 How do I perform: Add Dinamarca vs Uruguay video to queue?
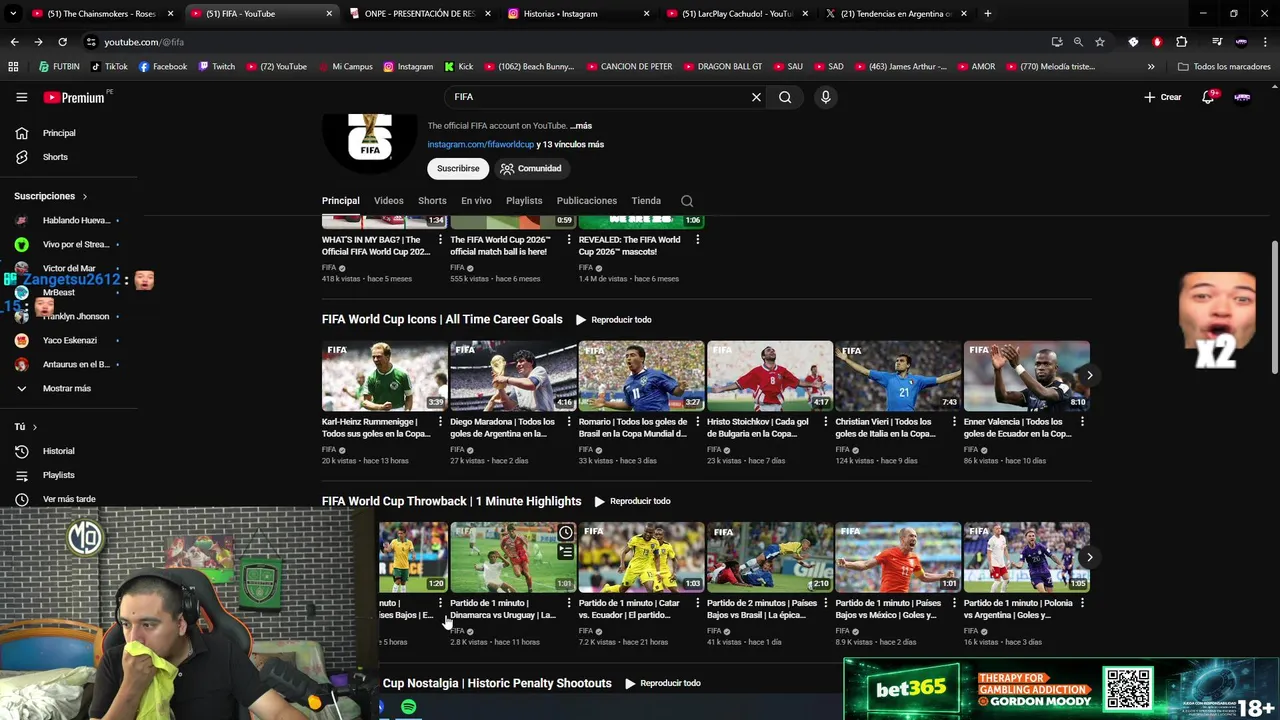[566, 551]
